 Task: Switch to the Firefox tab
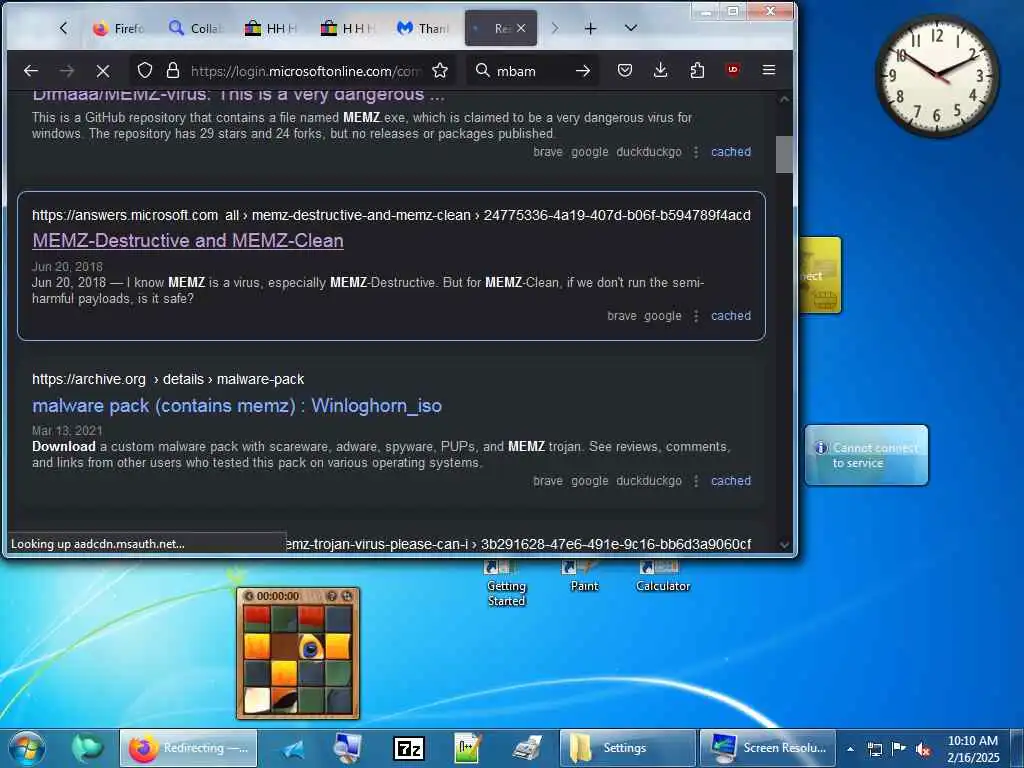pyautogui.click(x=118, y=28)
